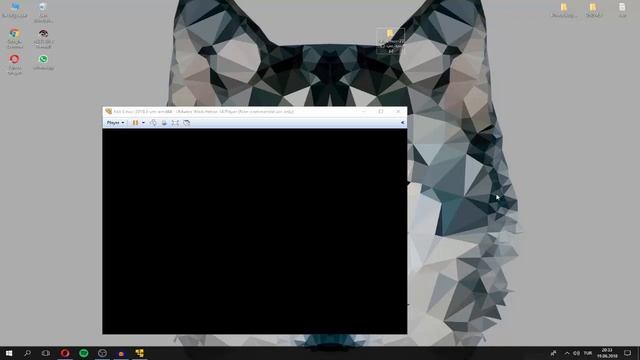
Task: Change the TUR keyboard language indicator
Action: pyautogui.click(x=588, y=353)
